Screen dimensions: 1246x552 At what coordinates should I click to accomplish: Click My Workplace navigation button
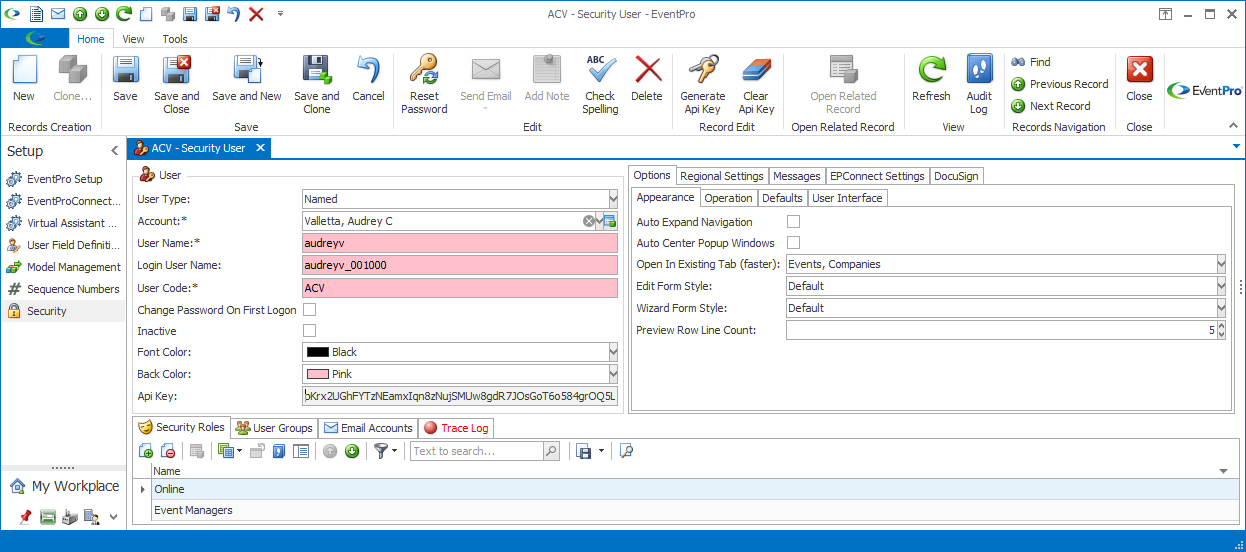coord(64,486)
